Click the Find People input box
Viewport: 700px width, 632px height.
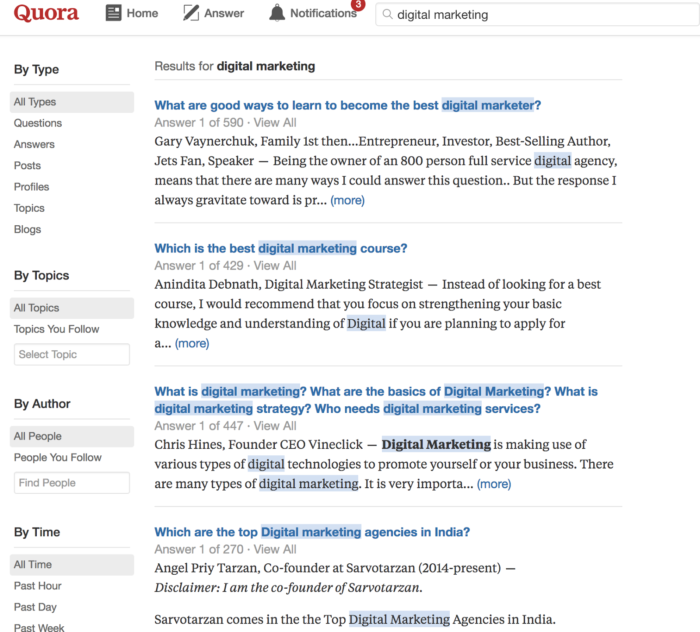click(x=72, y=483)
